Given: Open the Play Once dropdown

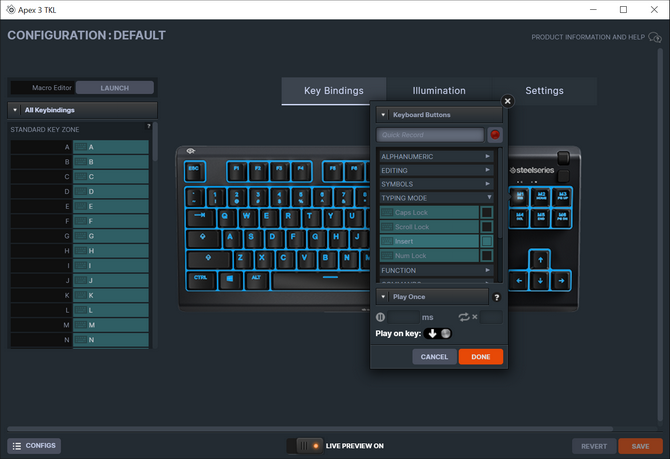Looking at the screenshot, I should [x=432, y=297].
